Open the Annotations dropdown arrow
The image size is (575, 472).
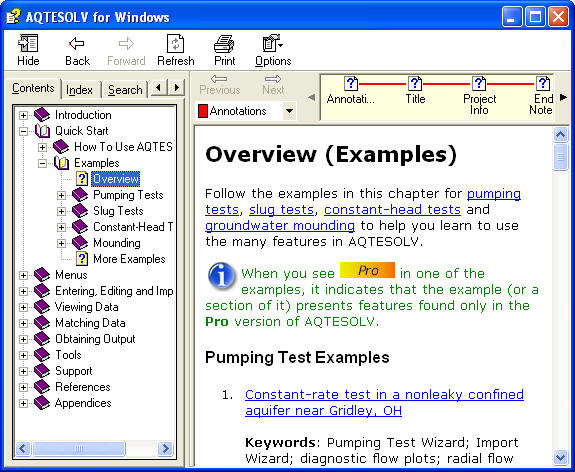289,111
